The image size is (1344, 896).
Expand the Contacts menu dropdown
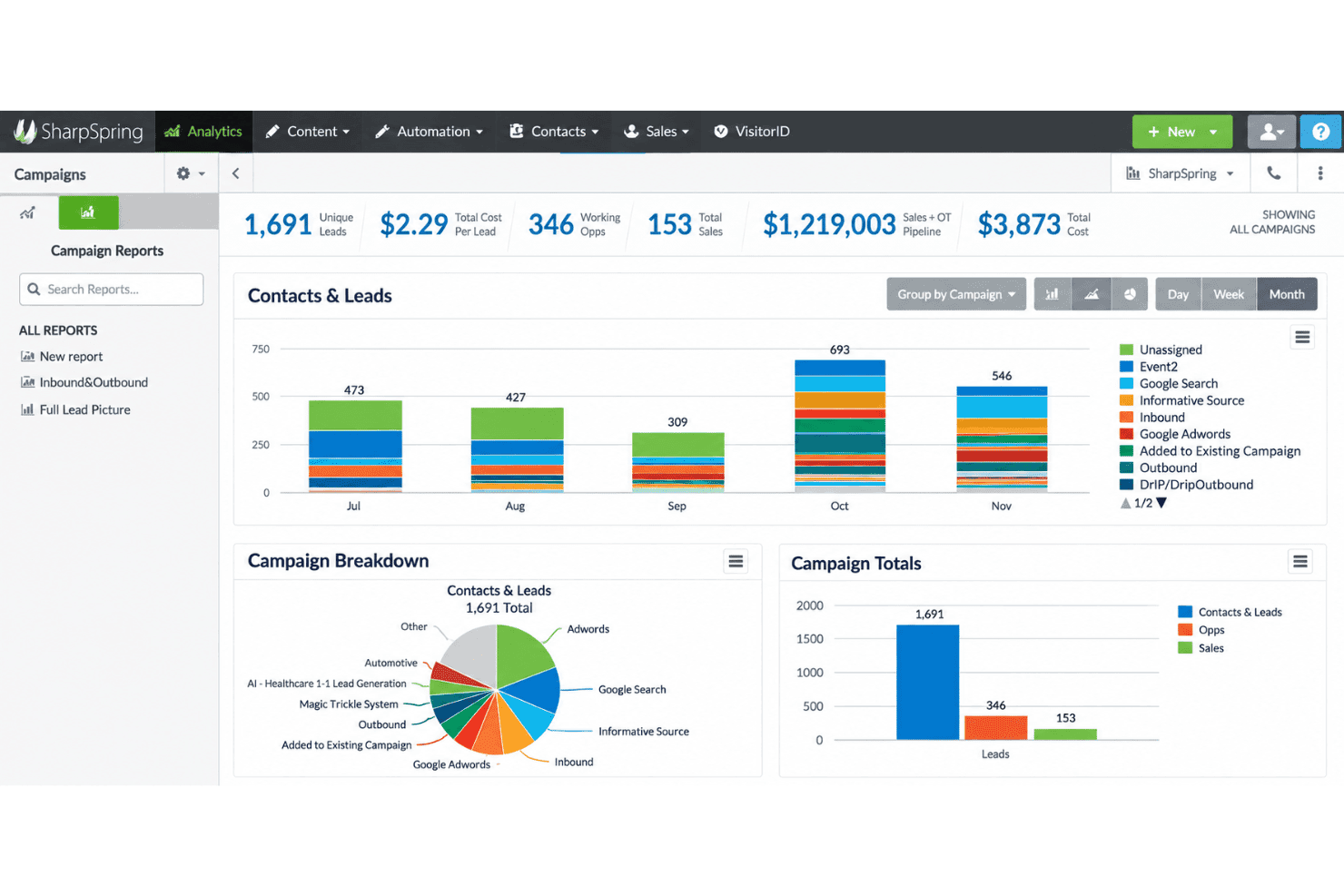(x=554, y=132)
